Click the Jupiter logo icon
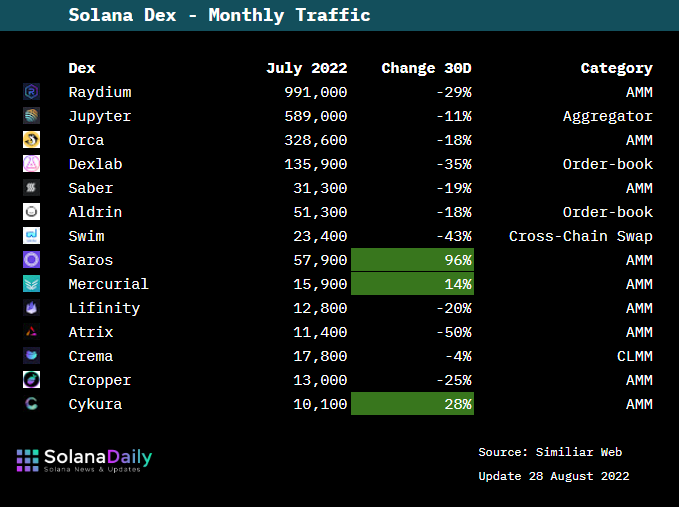Viewport: 679px width, 507px height. [31, 116]
